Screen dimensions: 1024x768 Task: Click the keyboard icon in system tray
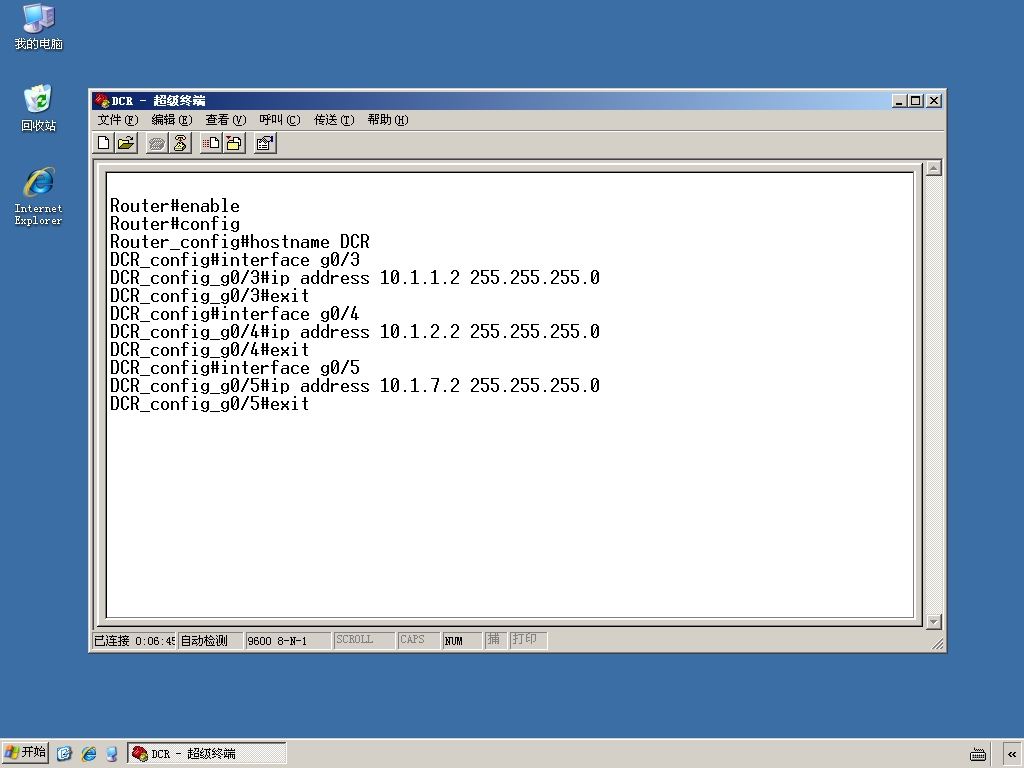click(978, 754)
